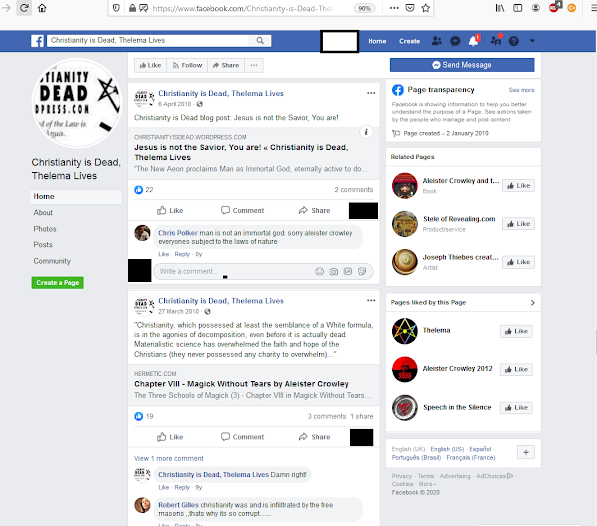The image size is (597, 526).
Task: Open options menu for the 27 March 2010 post
Action: pos(371,301)
